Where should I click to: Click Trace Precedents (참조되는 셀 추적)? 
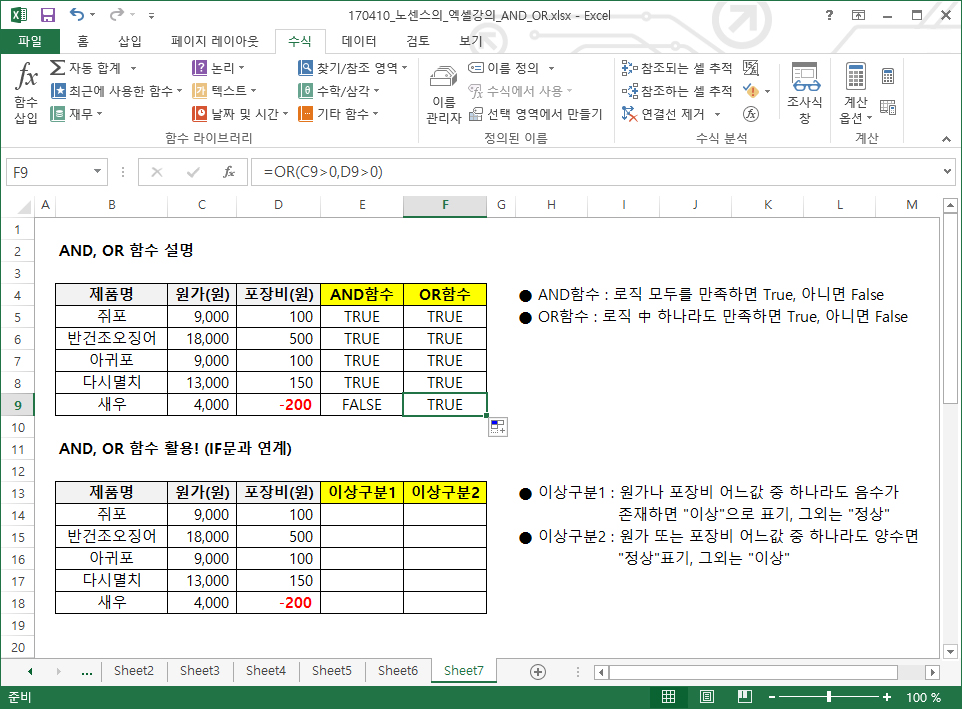click(677, 67)
